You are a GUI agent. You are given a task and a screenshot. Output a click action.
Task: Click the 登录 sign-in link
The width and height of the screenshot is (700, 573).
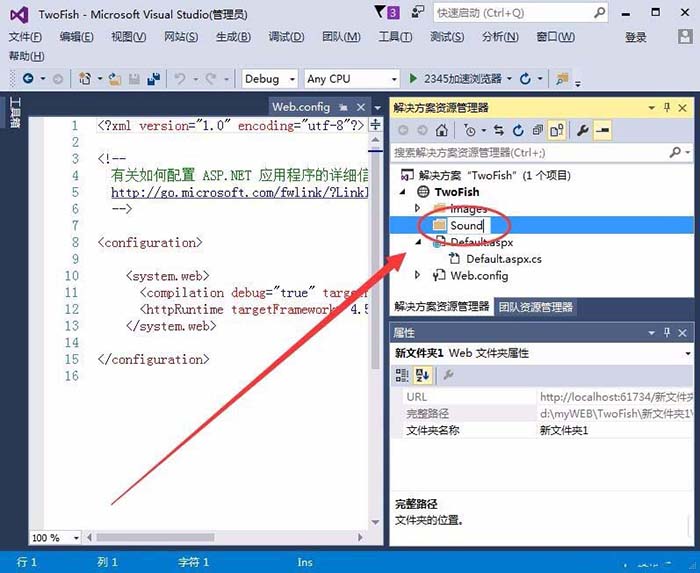(636, 37)
